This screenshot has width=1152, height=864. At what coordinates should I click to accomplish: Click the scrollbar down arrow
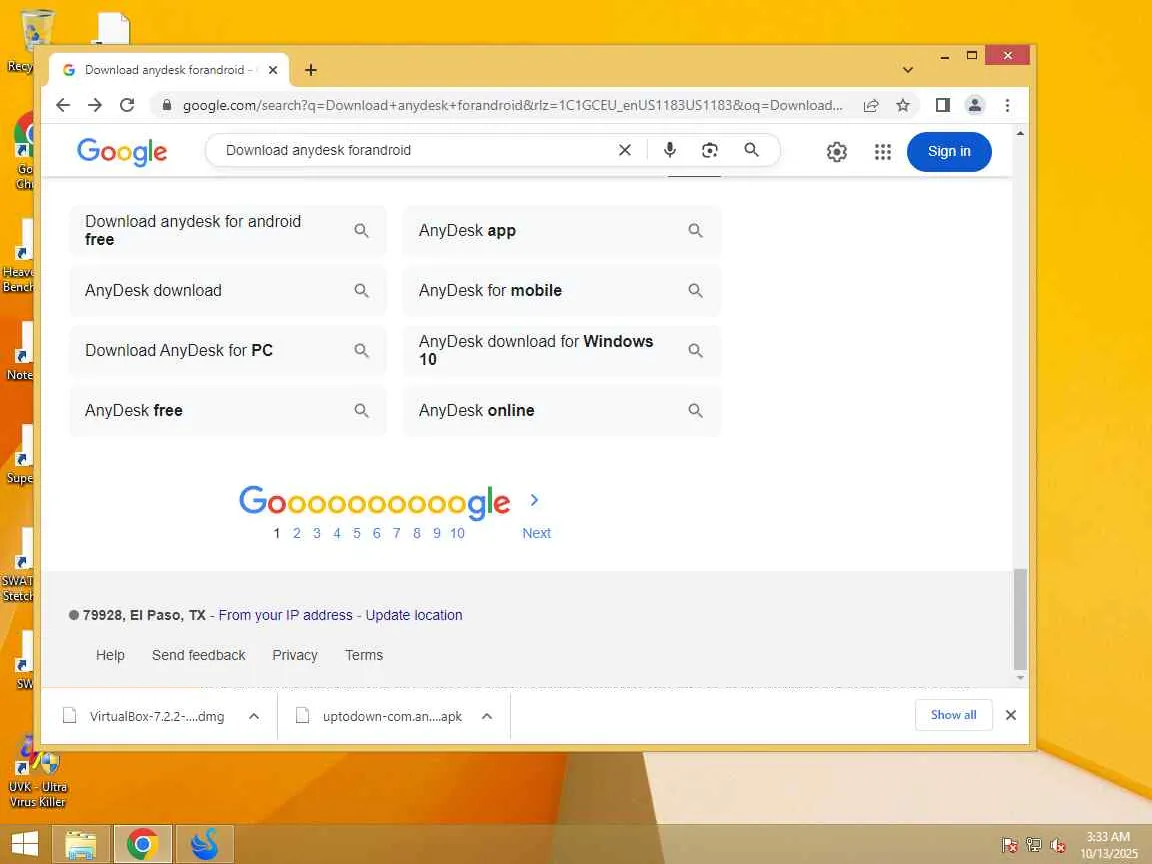[x=1020, y=677]
